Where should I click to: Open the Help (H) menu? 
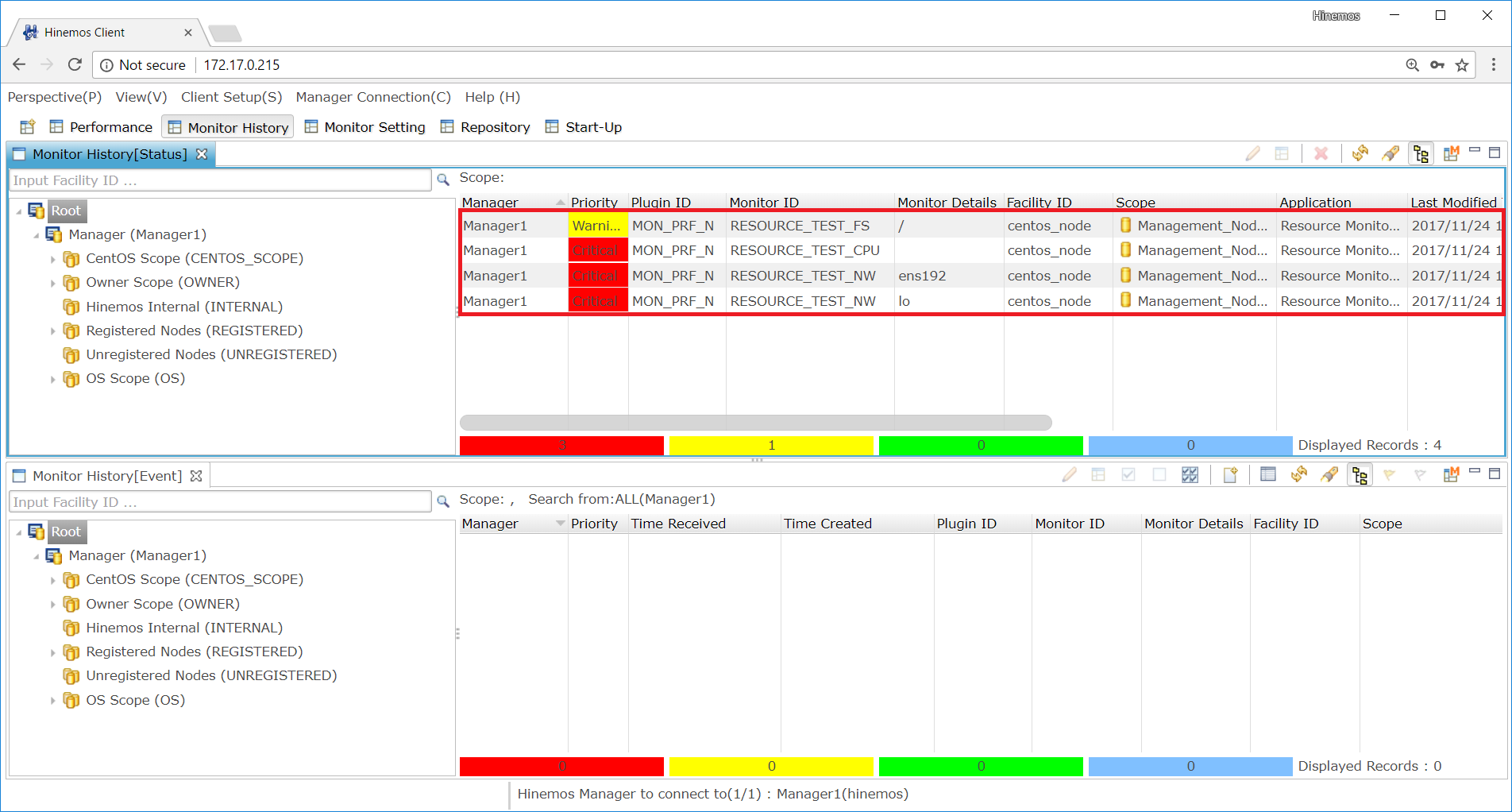492,97
